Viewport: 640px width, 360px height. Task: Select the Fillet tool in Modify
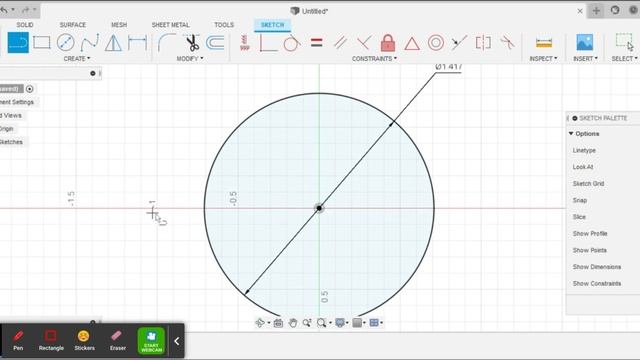(x=167, y=42)
